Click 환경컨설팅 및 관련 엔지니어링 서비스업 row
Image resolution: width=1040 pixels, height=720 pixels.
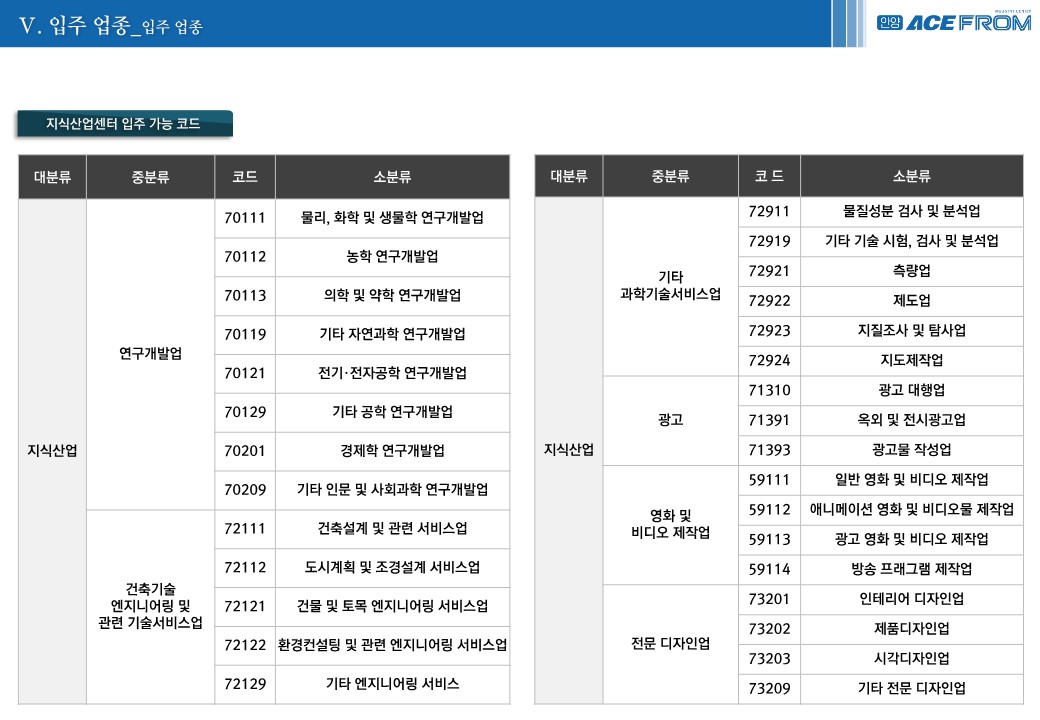tap(392, 645)
